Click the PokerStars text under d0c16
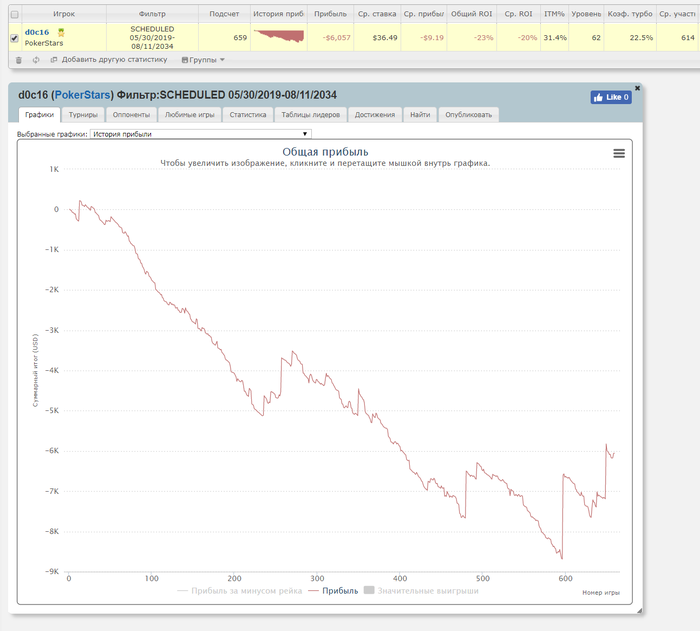This screenshot has height=631, width=700. pyautogui.click(x=44, y=43)
